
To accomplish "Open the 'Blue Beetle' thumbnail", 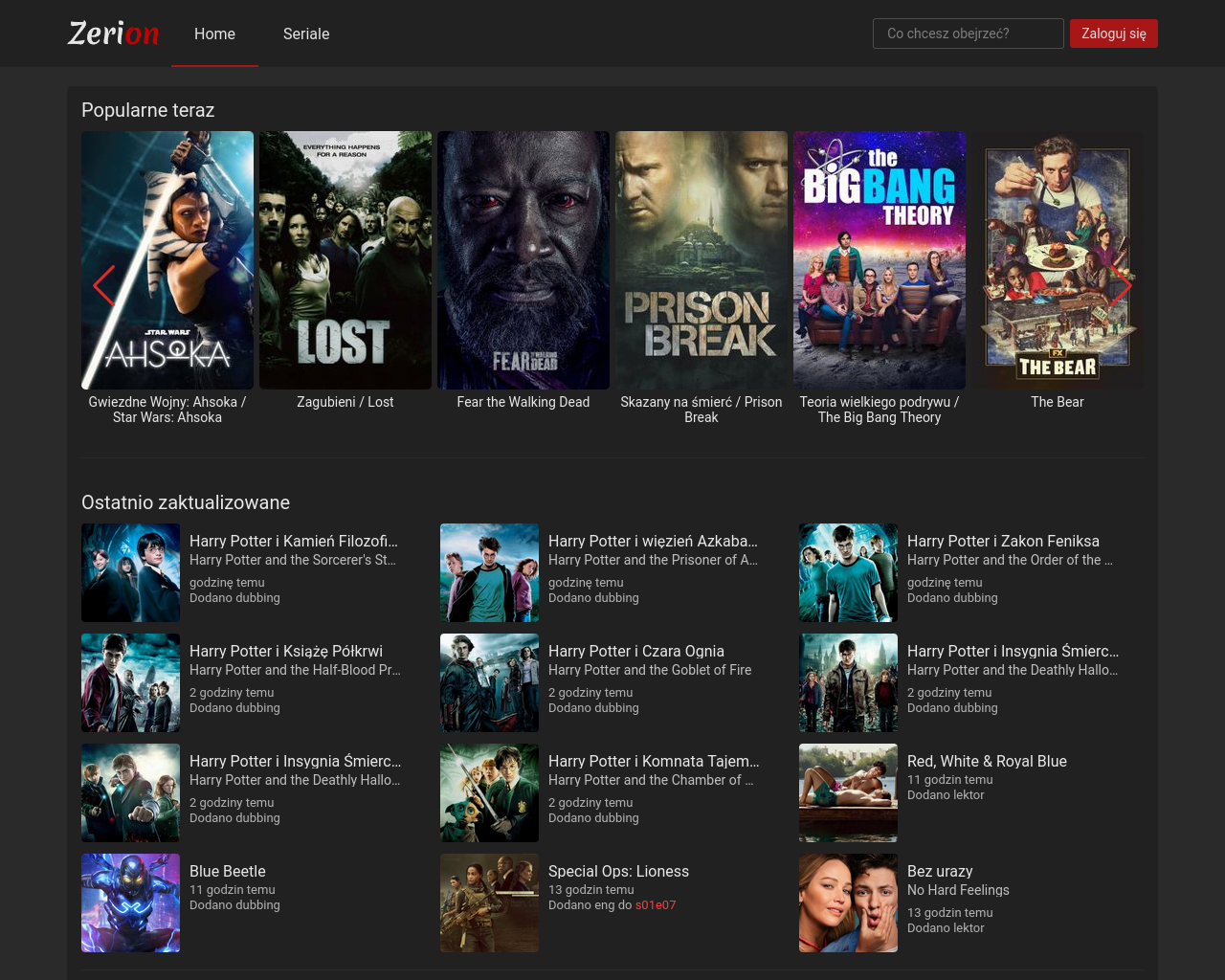I will [x=130, y=902].
